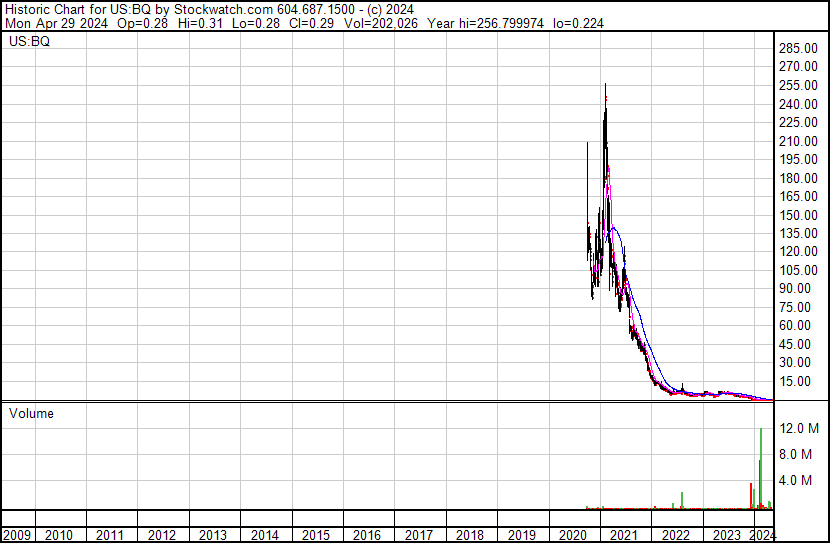
Task: Click the 165.00 price axis label
Action: (798, 196)
